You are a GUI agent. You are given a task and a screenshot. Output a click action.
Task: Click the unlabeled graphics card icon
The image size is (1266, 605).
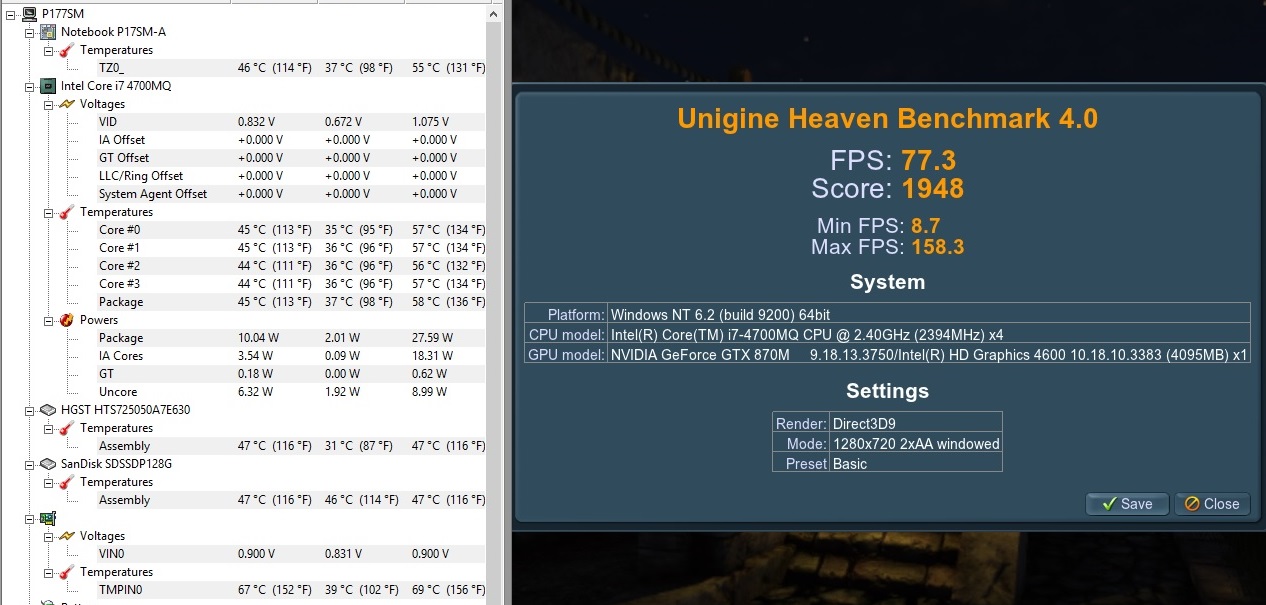tap(47, 518)
